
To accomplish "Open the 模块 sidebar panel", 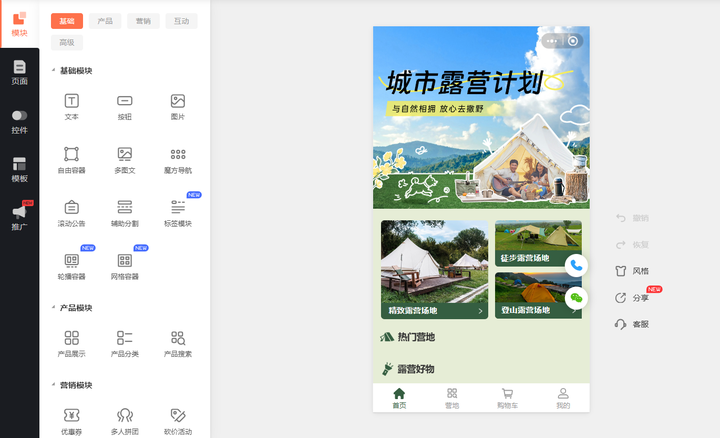I will [x=19, y=24].
